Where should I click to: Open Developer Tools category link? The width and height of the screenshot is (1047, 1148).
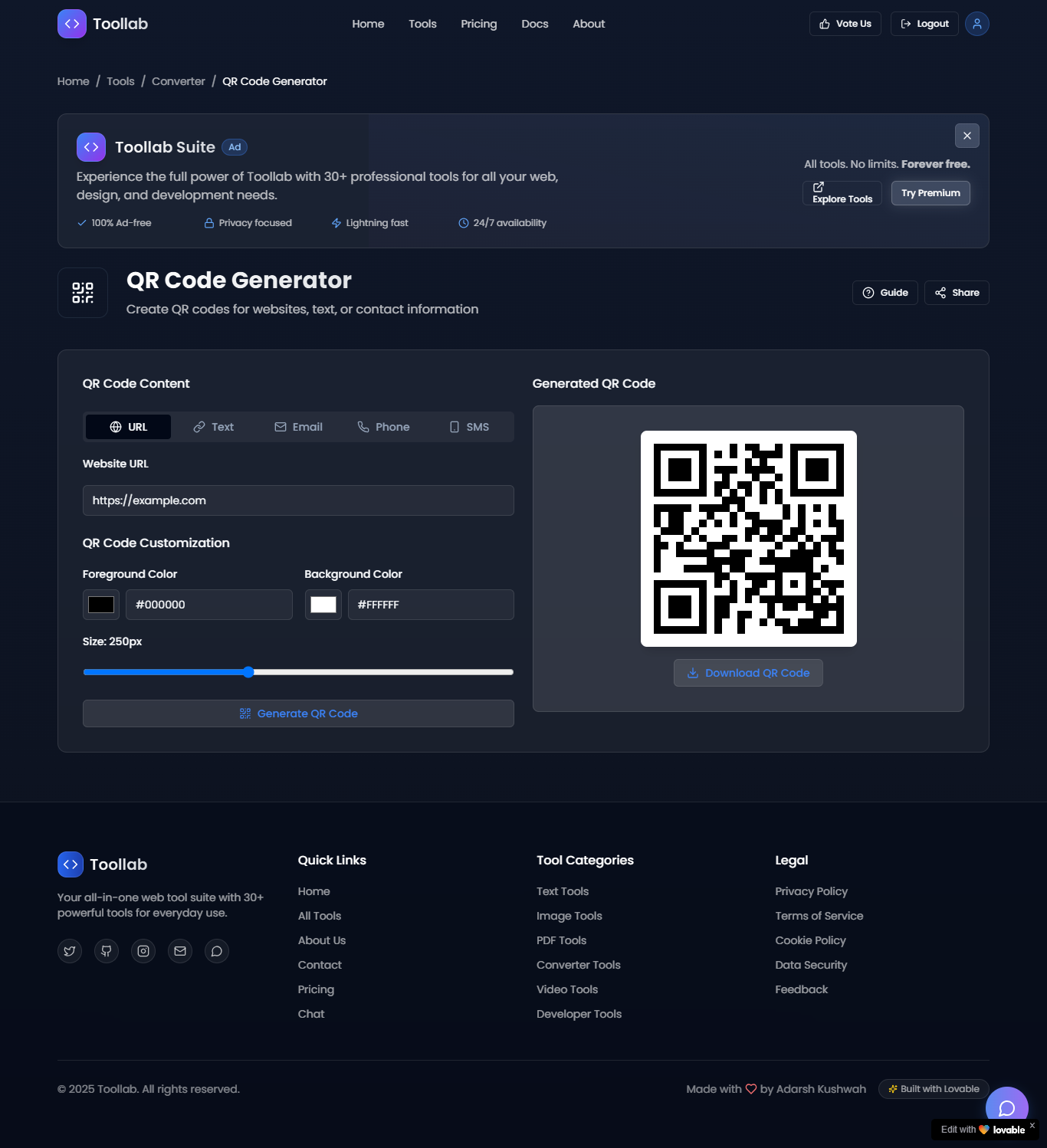pos(579,1014)
